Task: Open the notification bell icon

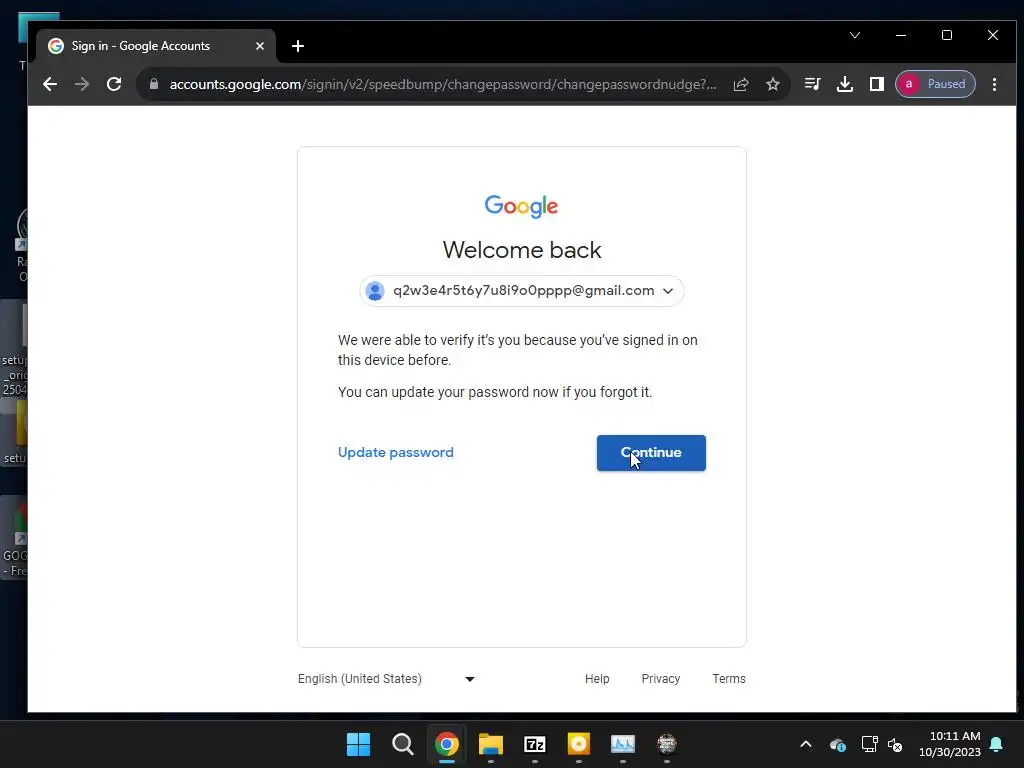Action: (x=997, y=744)
